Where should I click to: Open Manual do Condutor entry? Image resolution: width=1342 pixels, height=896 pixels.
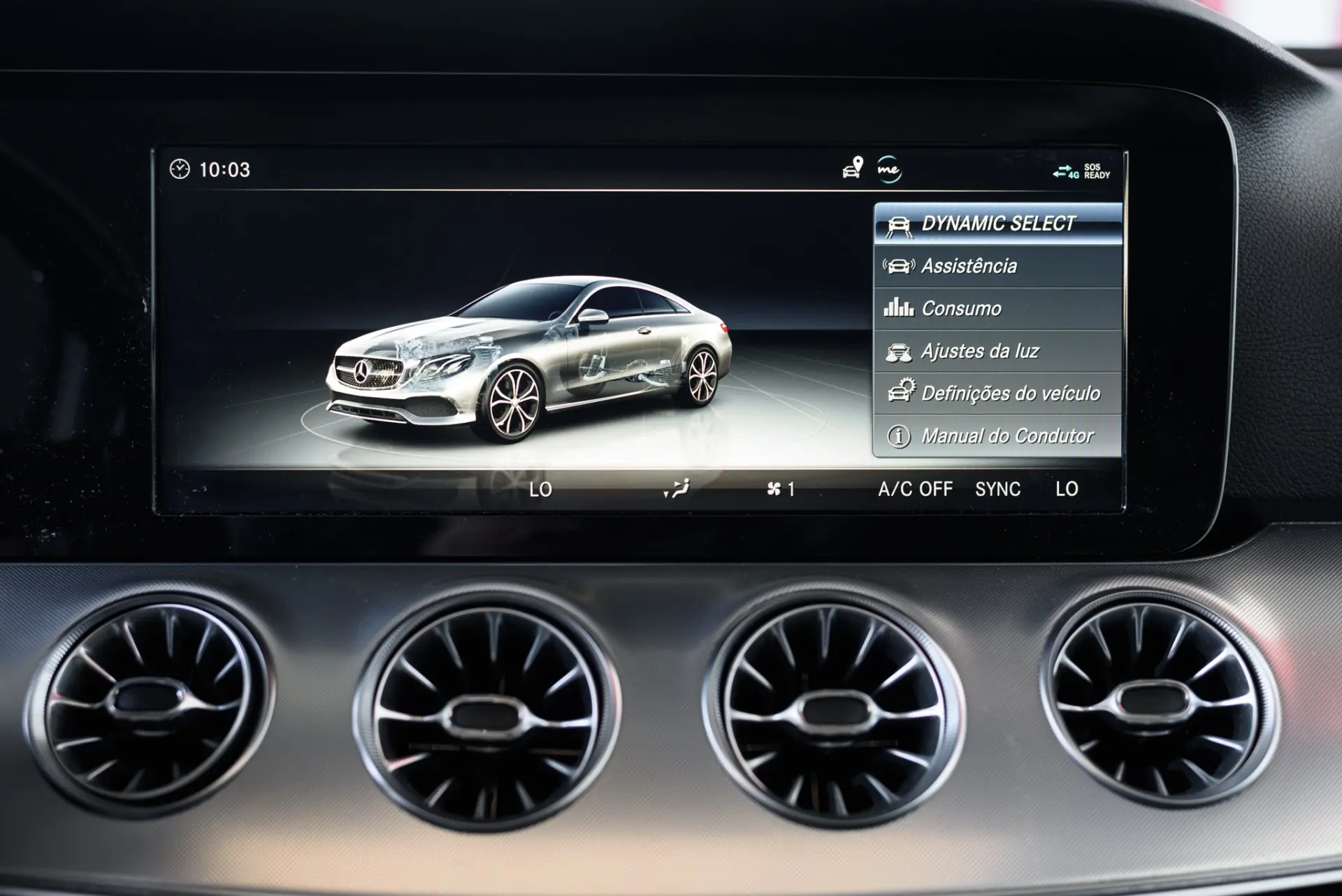(997, 436)
